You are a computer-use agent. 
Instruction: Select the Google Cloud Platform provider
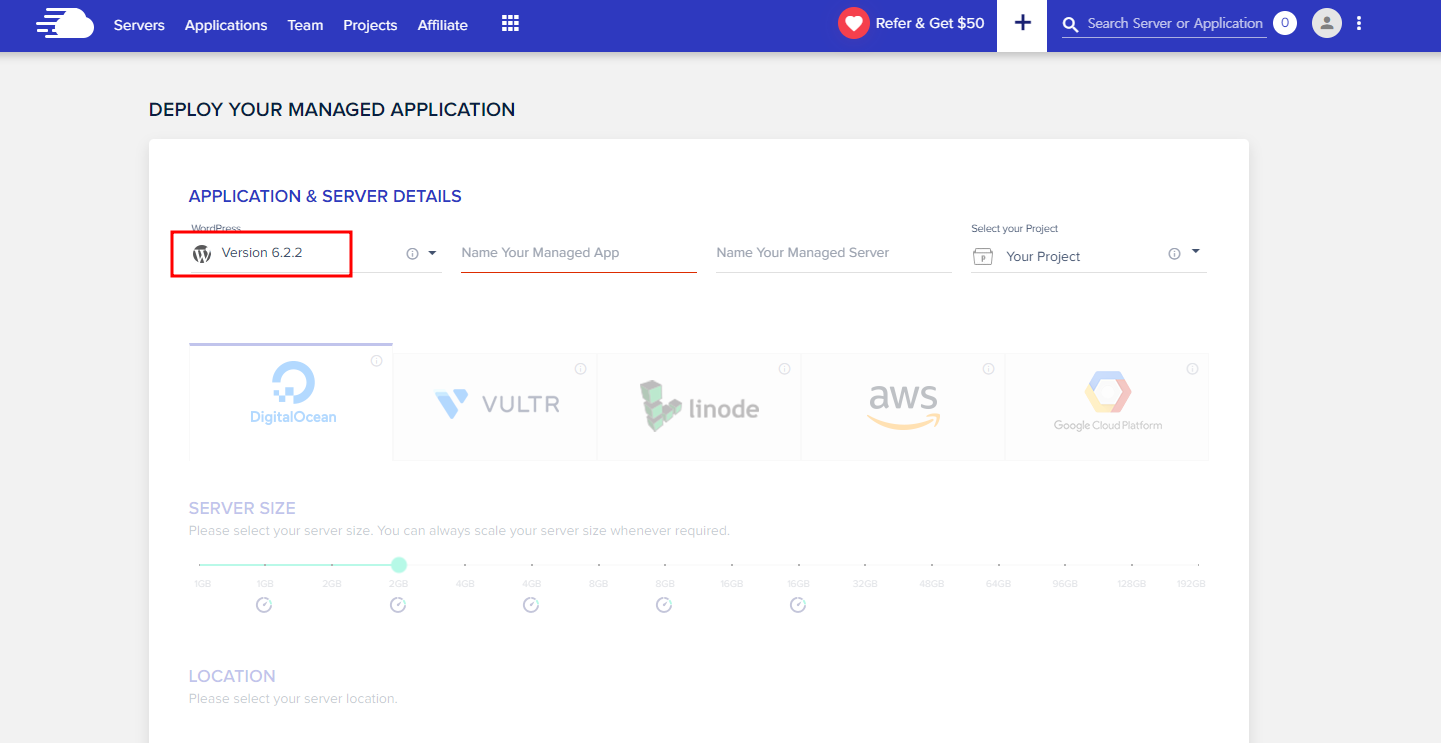click(1107, 406)
